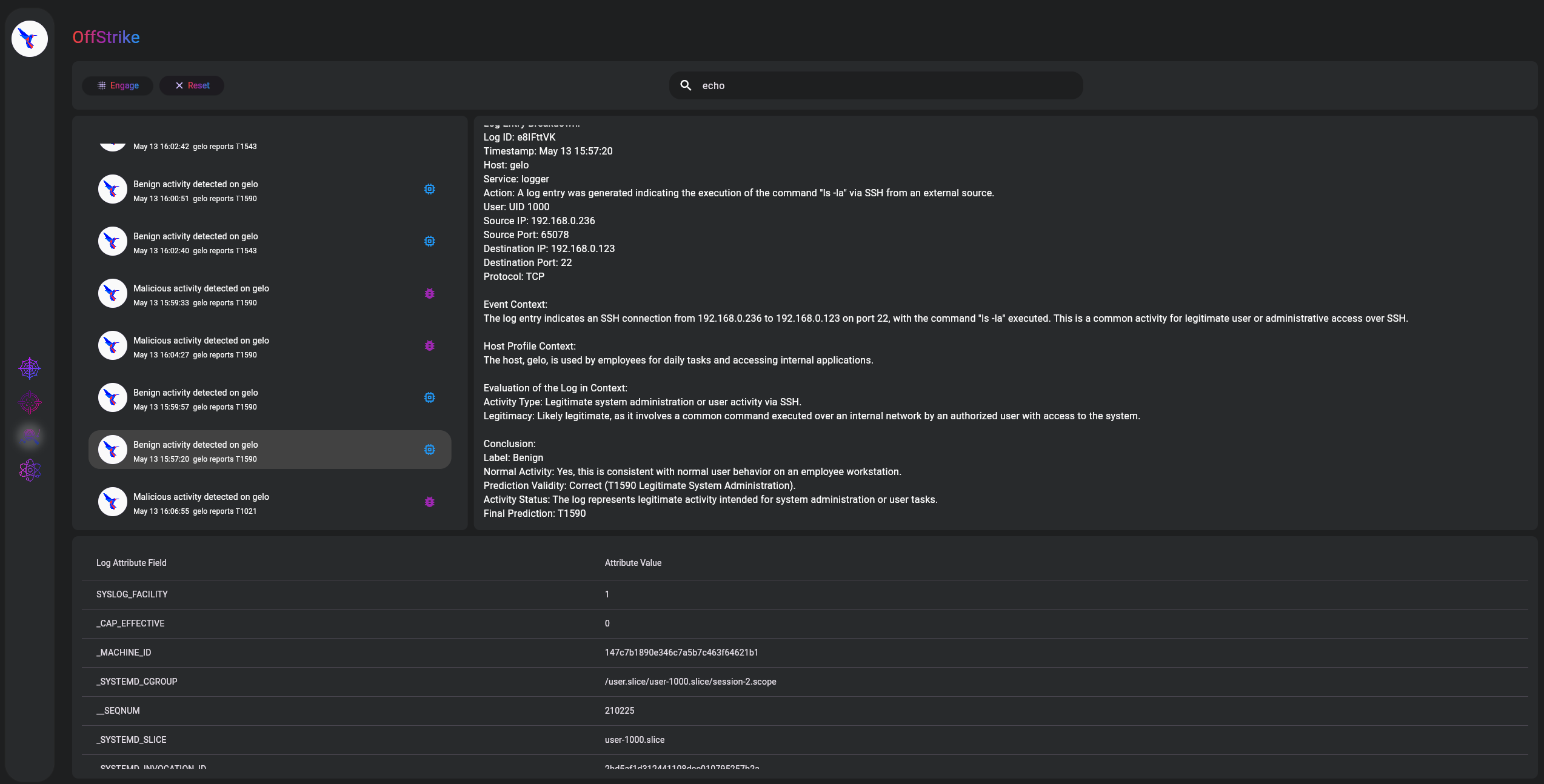Open the spider web icon in the sidebar
Image resolution: width=1544 pixels, height=784 pixels.
point(30,368)
